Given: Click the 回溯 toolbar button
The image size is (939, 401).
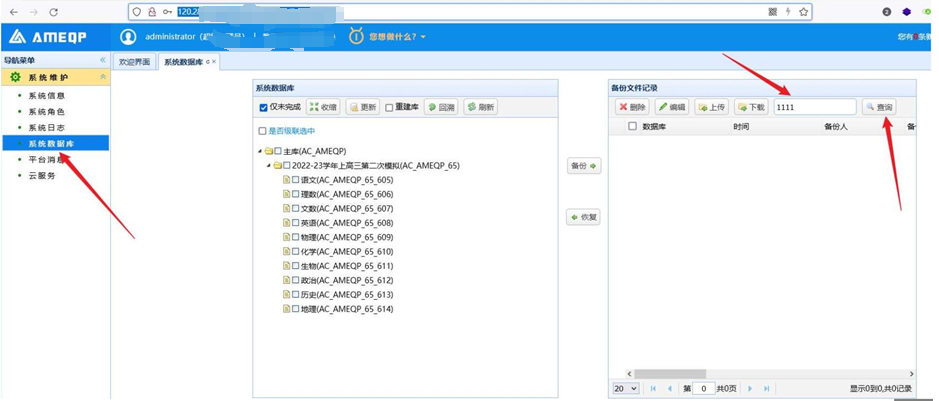Looking at the screenshot, I should (x=441, y=107).
